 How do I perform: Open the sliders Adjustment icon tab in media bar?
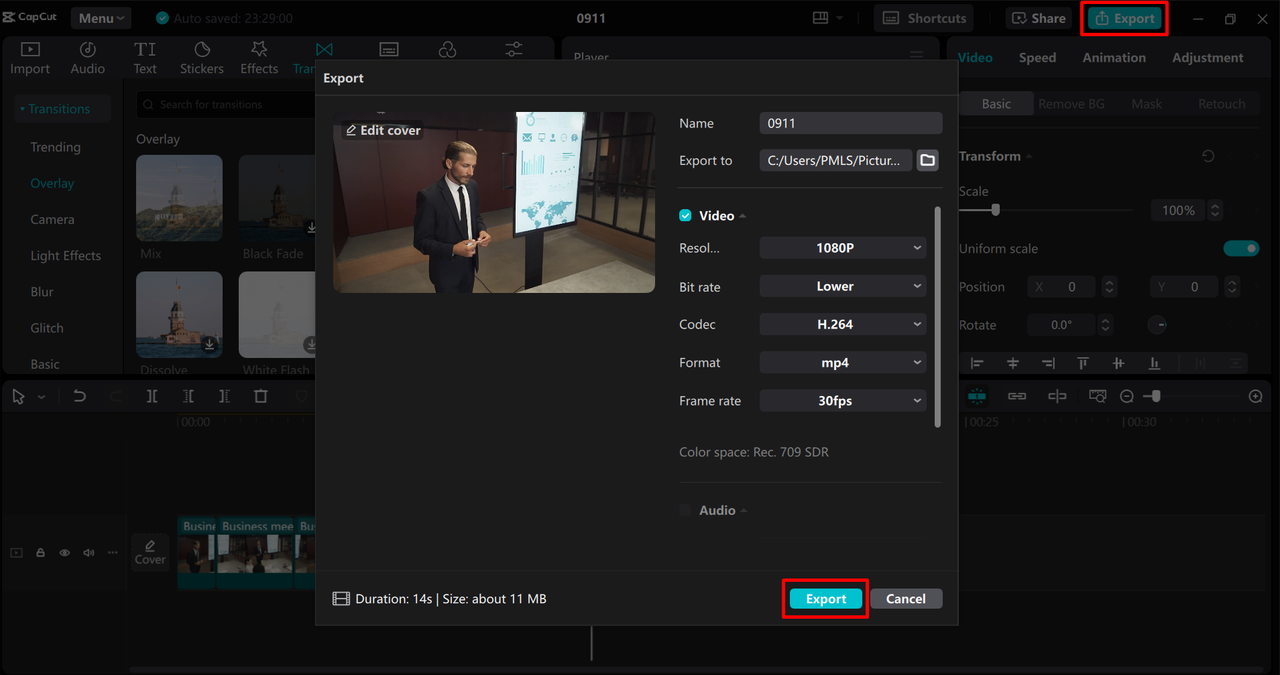(514, 49)
